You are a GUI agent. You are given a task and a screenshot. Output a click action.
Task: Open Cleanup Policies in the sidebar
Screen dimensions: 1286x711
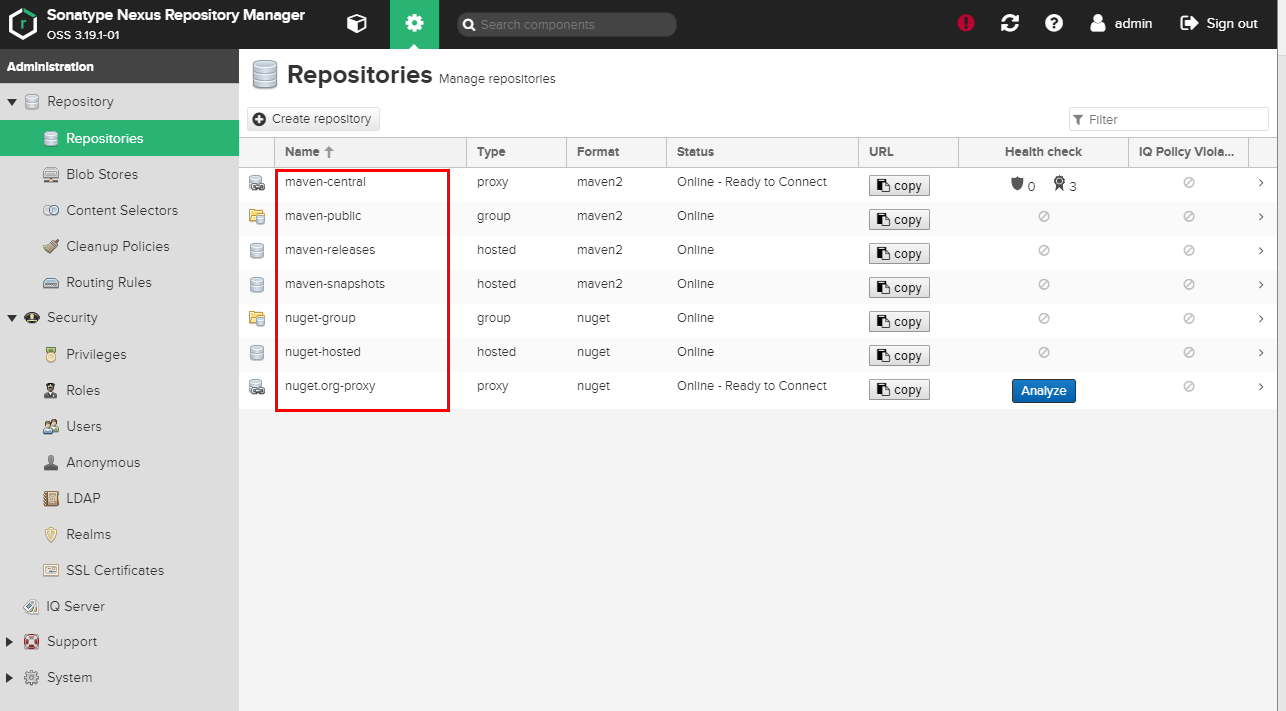(x=120, y=246)
